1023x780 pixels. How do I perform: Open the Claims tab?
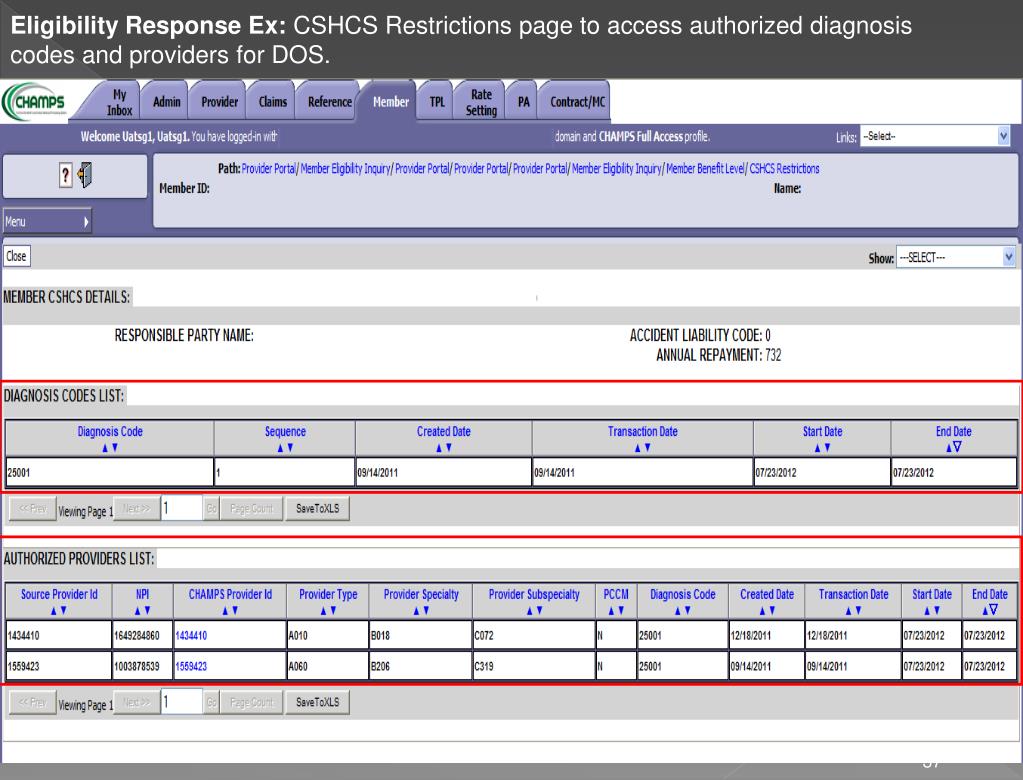click(272, 102)
